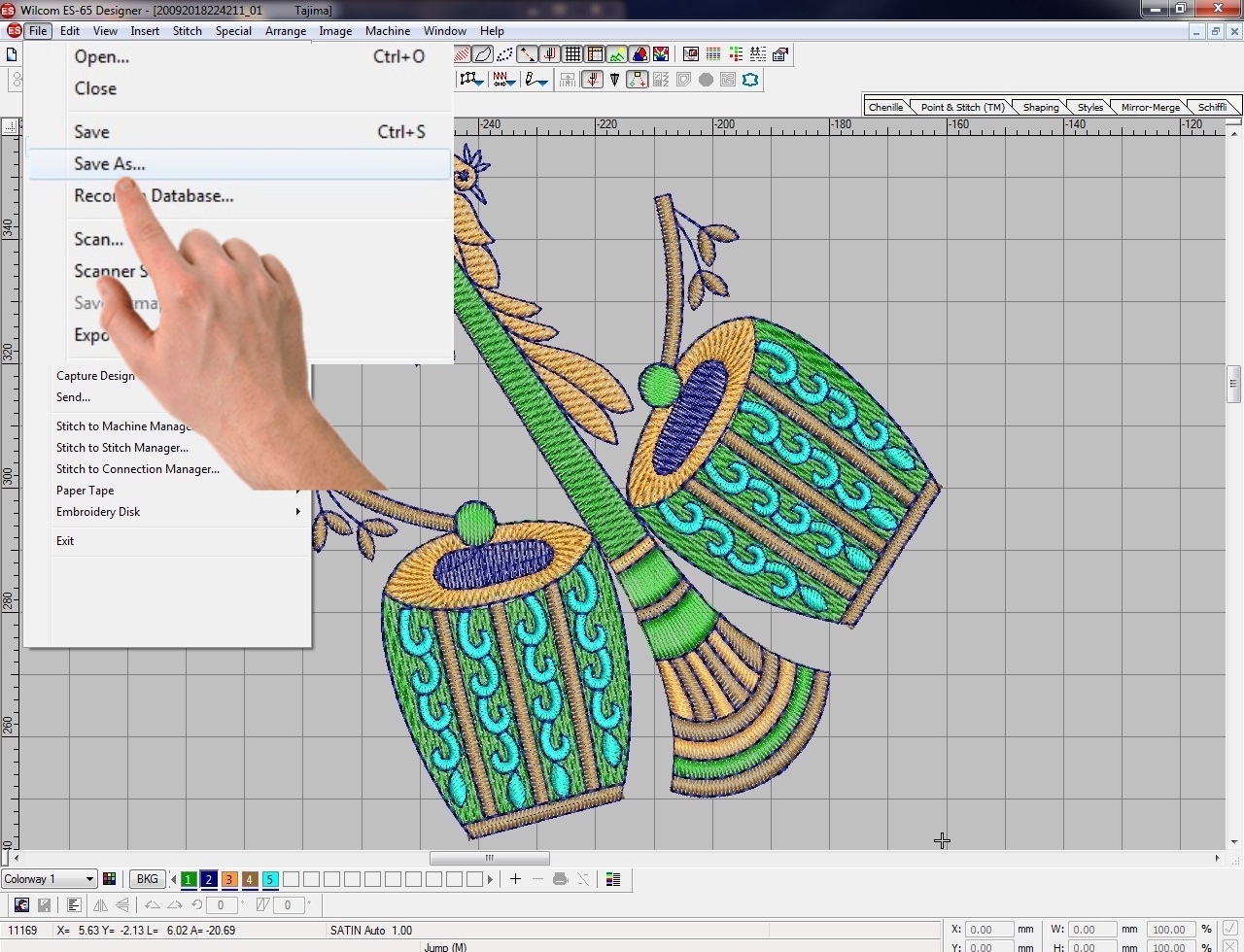Image resolution: width=1244 pixels, height=952 pixels.
Task: Click the BKG background button
Action: point(147,879)
